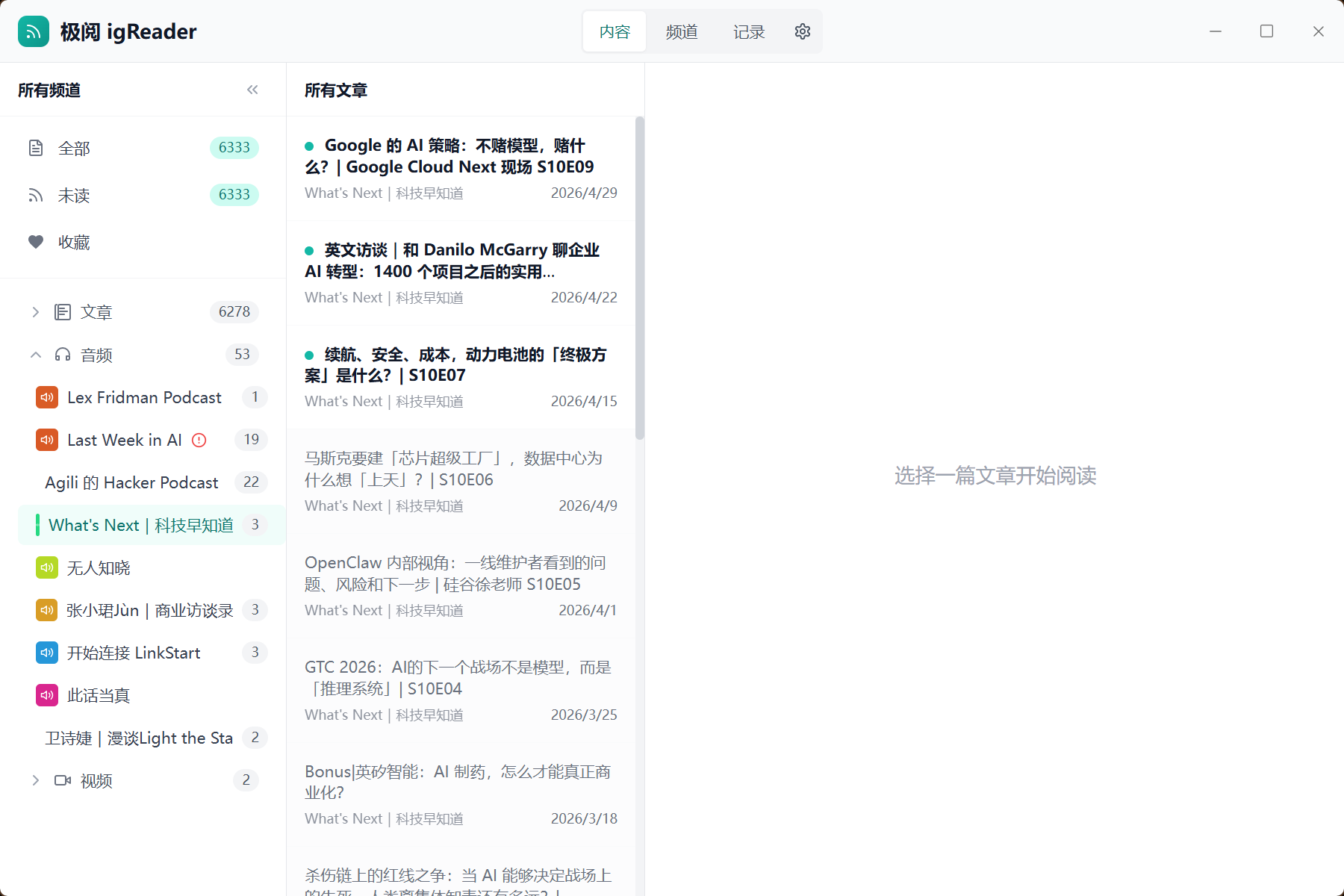Open article OpenClaw 内部视角 S10E05
This screenshot has width=1344, height=896.
[x=461, y=586]
